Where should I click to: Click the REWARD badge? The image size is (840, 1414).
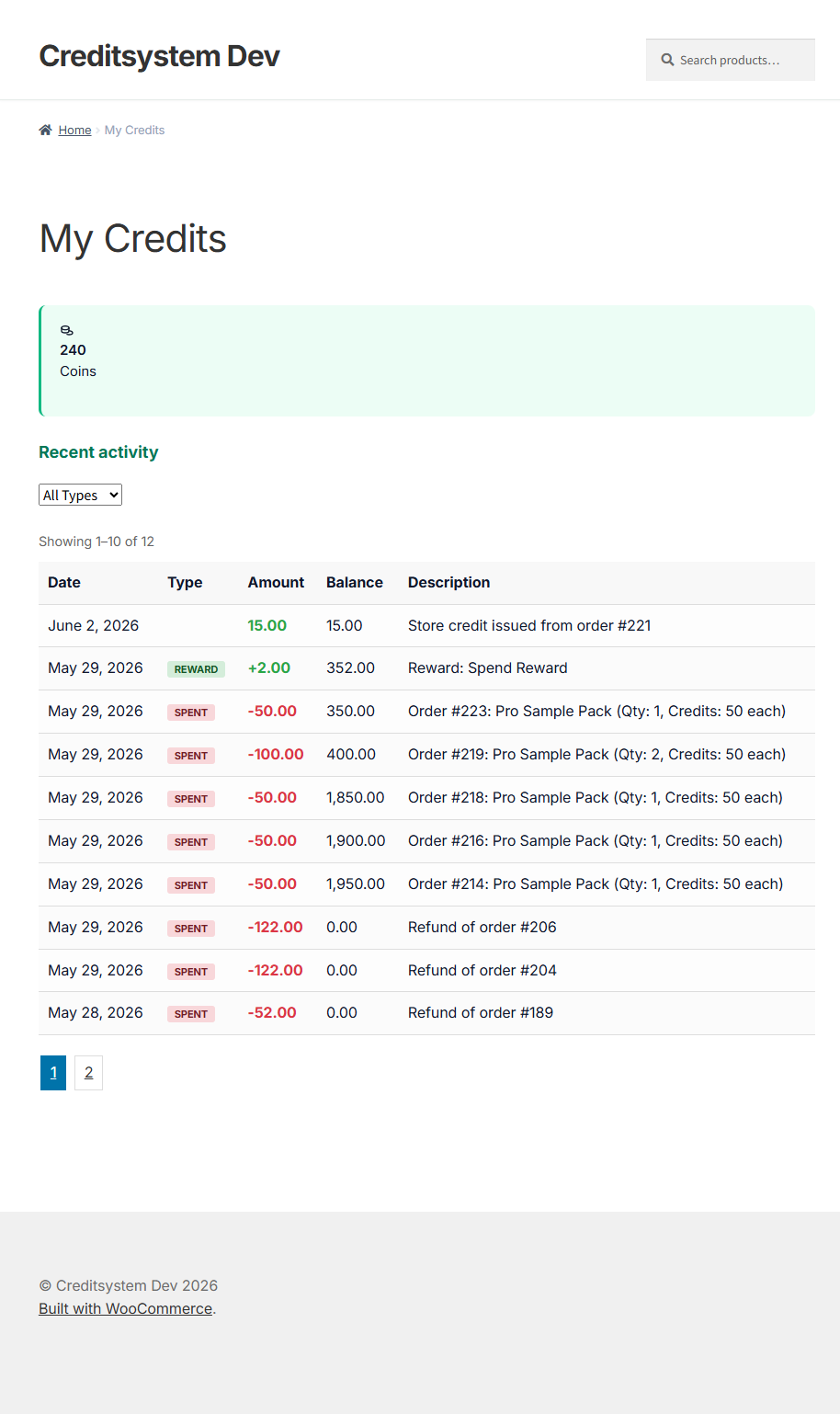[x=196, y=669]
